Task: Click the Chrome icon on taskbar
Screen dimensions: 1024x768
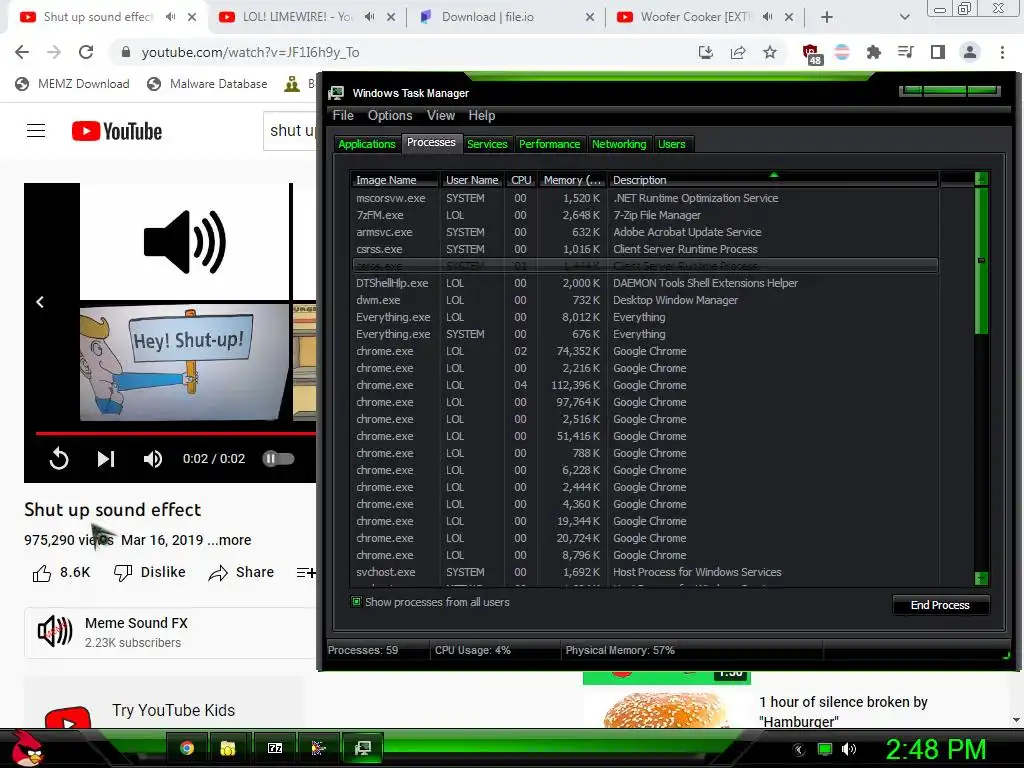Action: coord(187,748)
